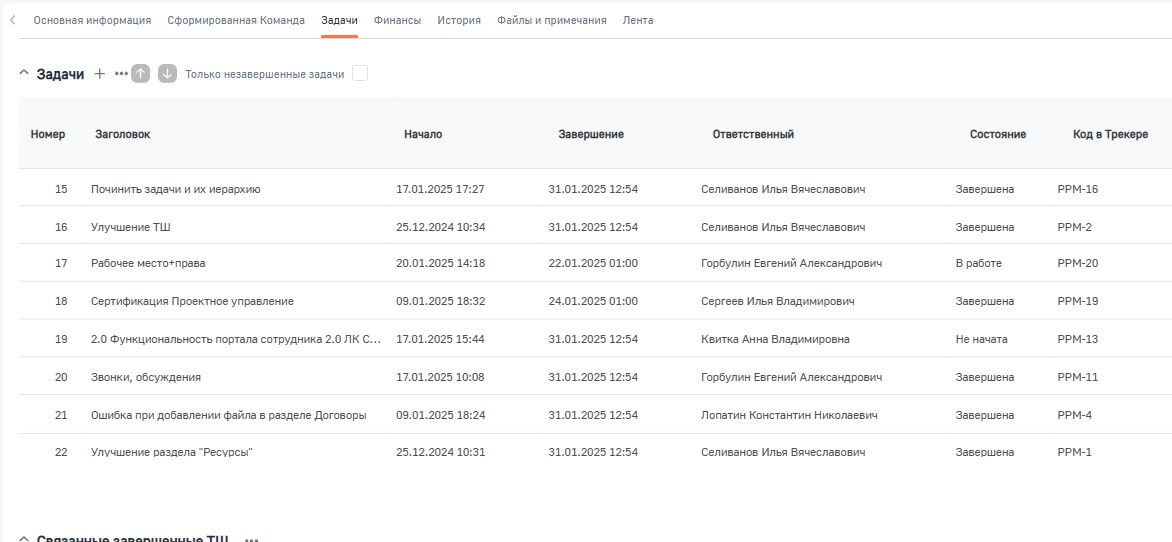
Task: Select start date 09.01.2025 18:24
Action: coord(441,415)
